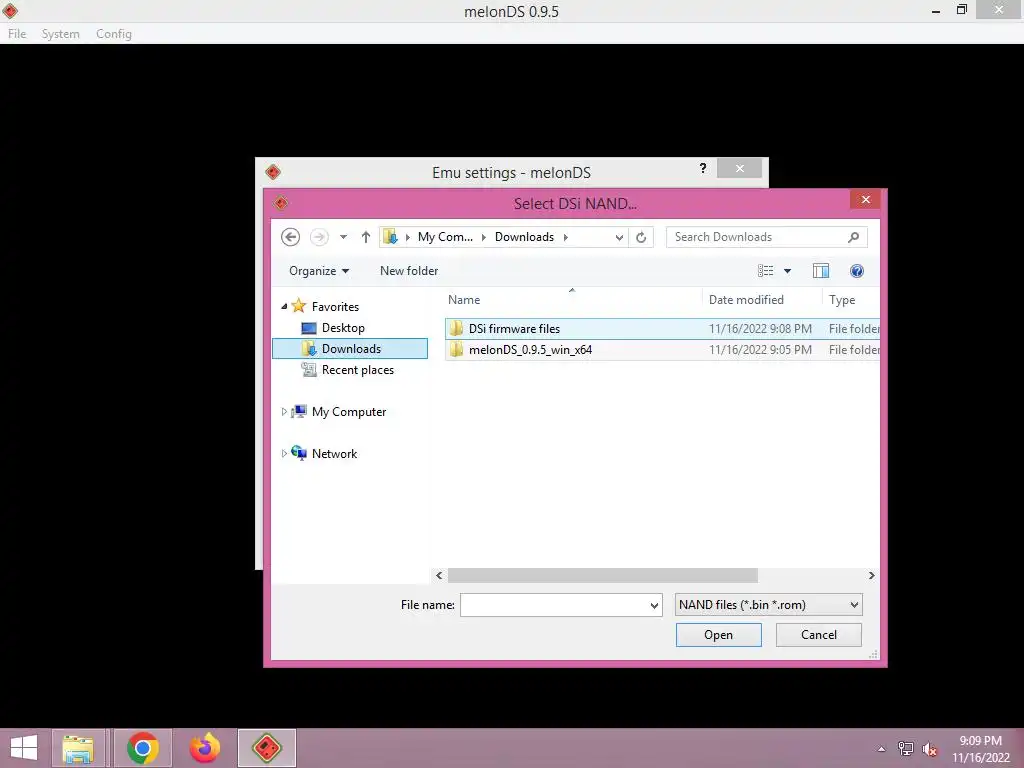Launch Chrome from the taskbar
This screenshot has height=768, width=1024.
pos(143,748)
